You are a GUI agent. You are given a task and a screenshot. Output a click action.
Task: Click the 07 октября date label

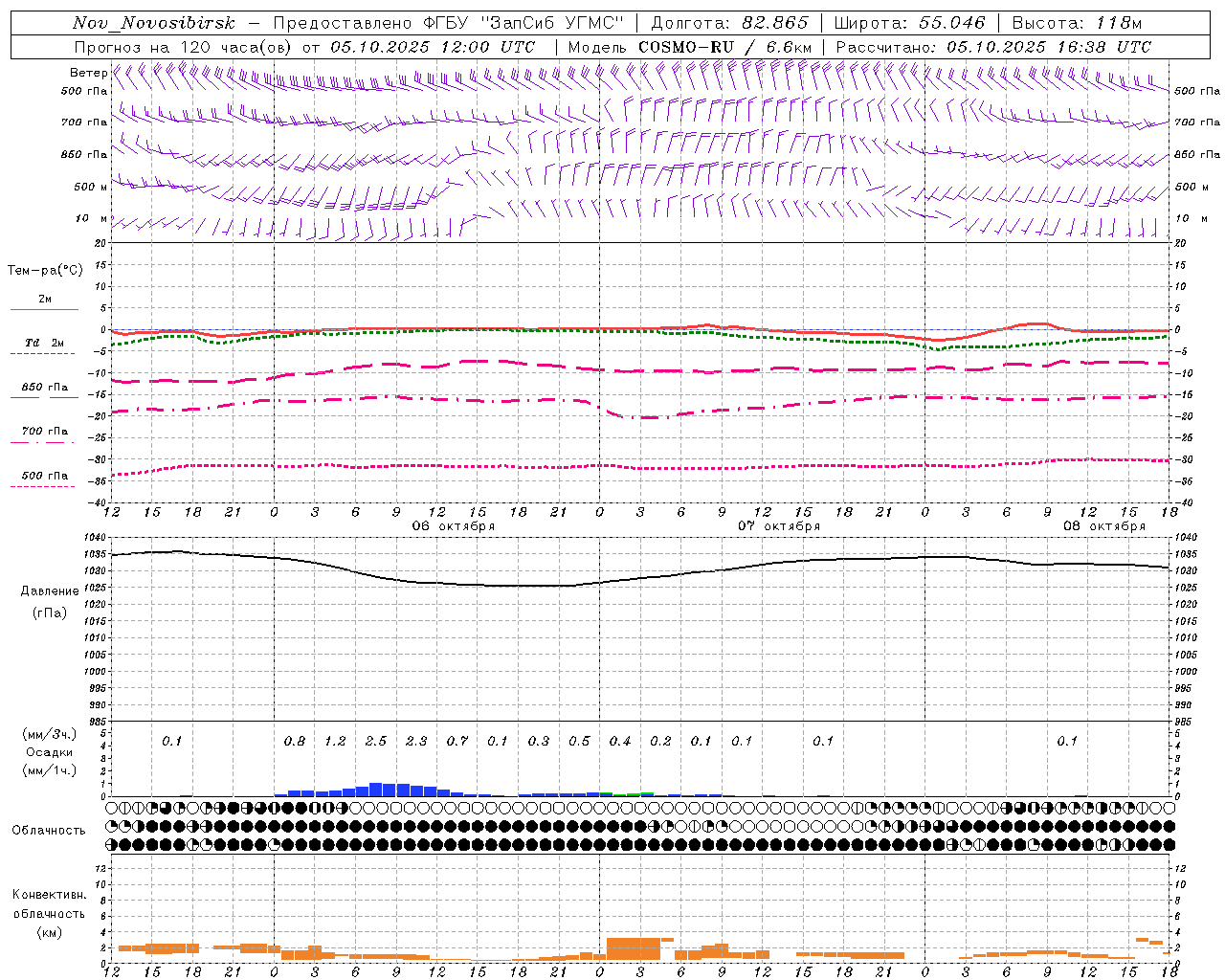(x=779, y=526)
